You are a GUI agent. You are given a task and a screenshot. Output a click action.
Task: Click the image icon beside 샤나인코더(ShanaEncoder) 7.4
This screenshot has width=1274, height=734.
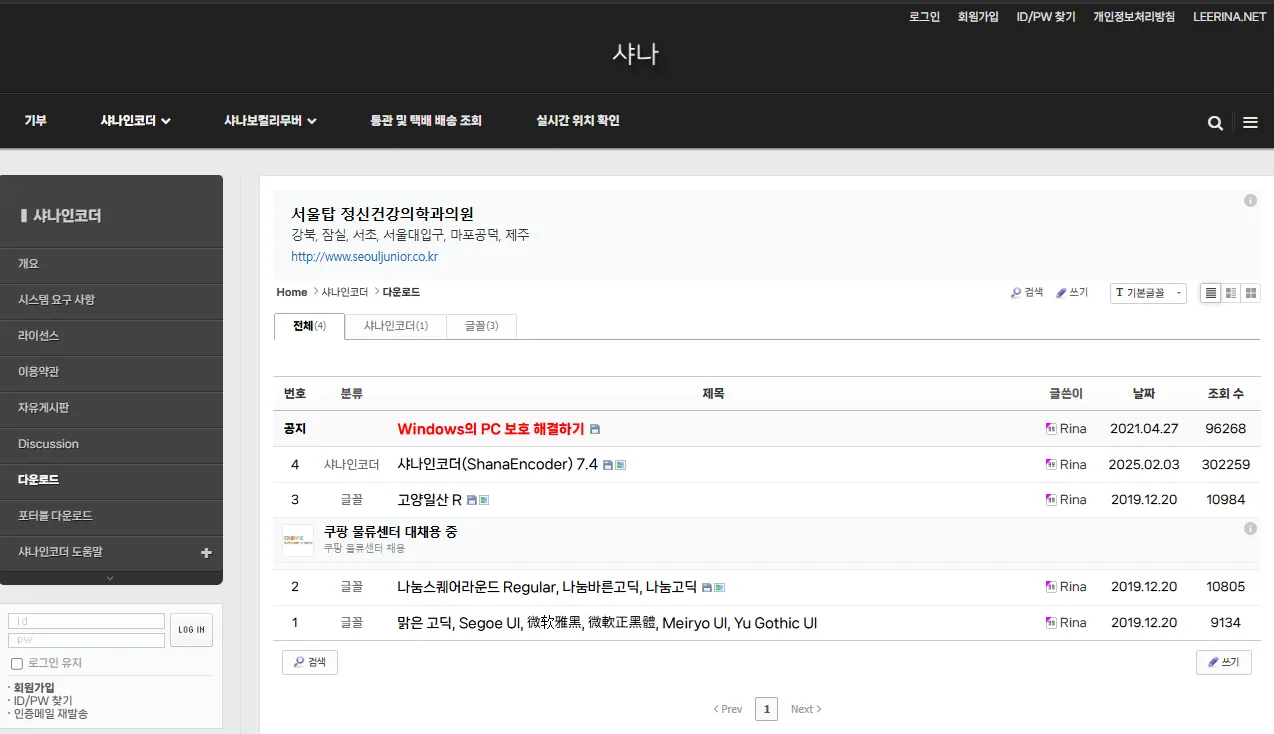[x=620, y=465]
